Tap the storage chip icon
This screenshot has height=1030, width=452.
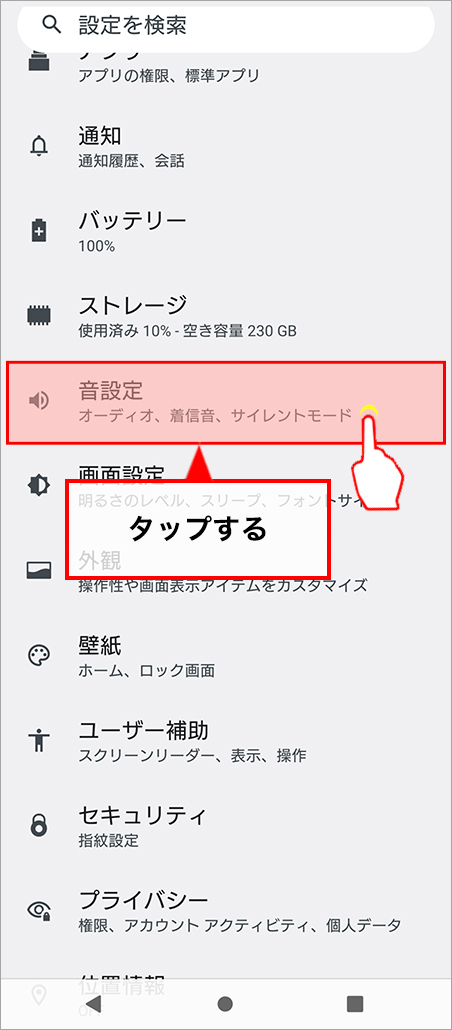[39, 315]
